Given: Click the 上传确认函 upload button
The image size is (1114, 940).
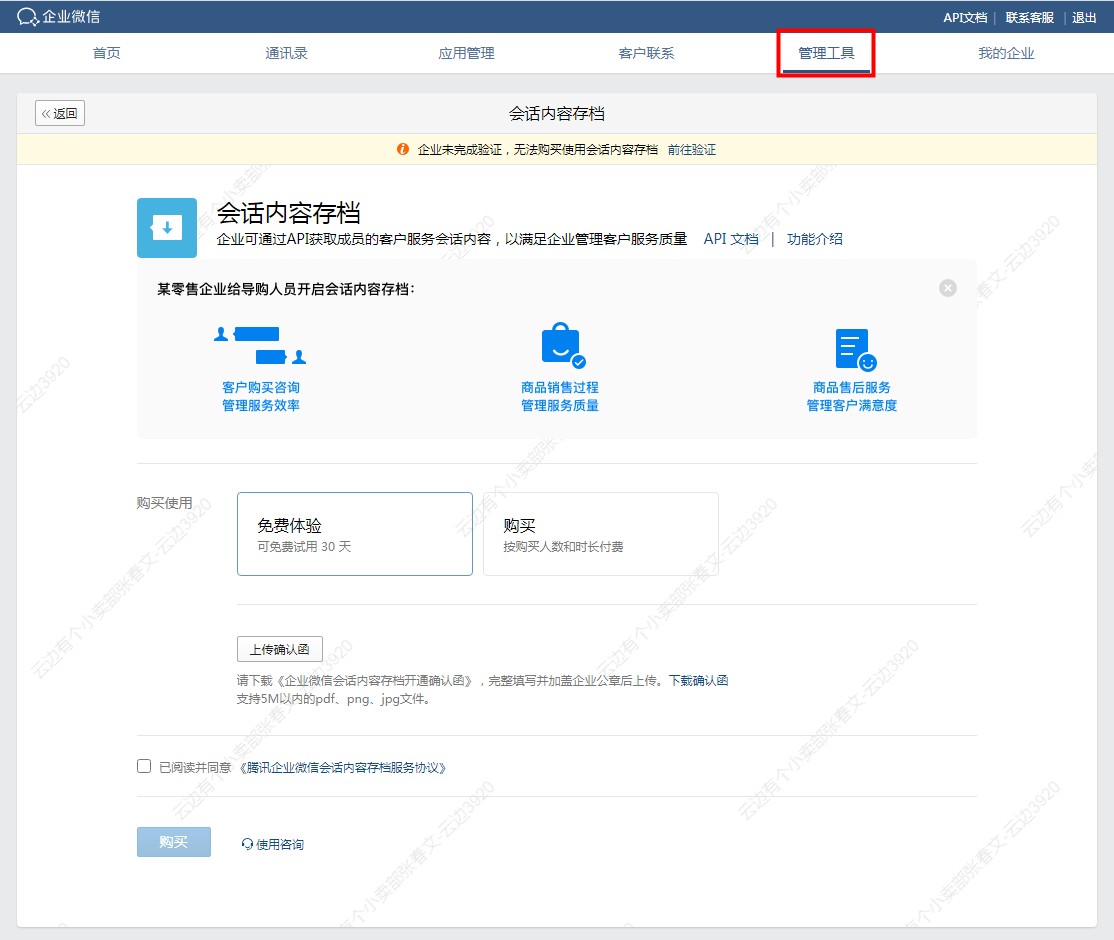Looking at the screenshot, I should click(x=279, y=649).
